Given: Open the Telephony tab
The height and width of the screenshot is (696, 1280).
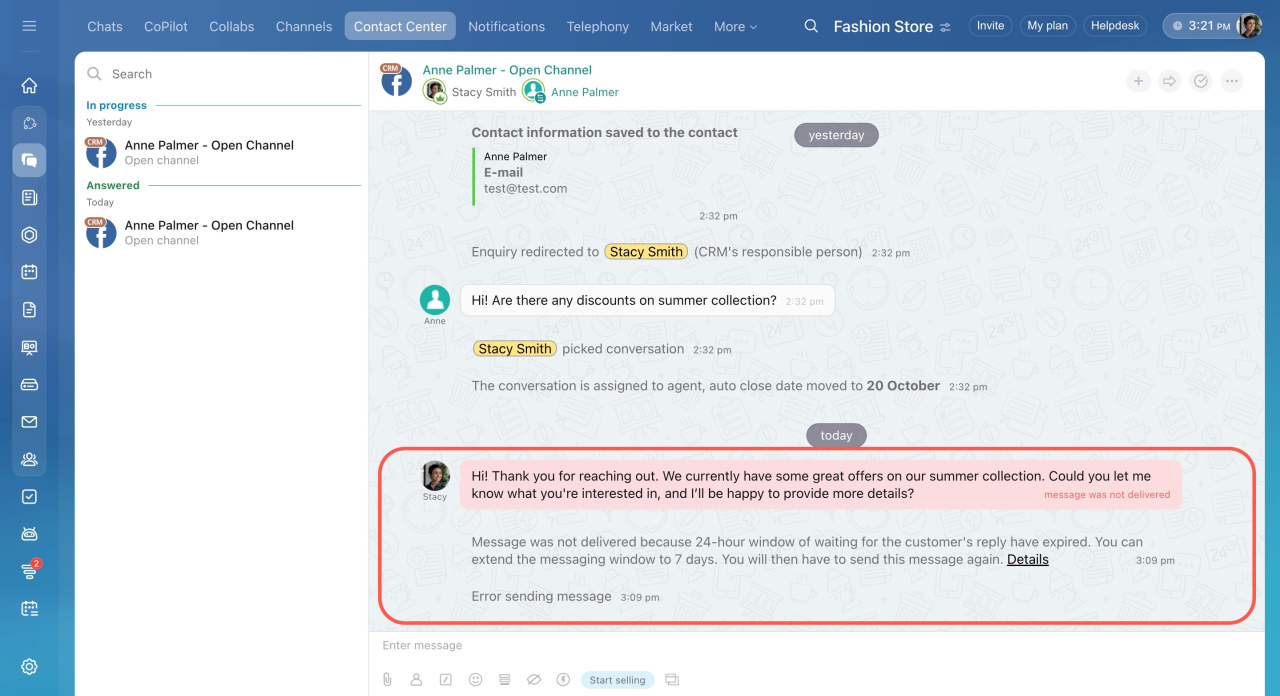Looking at the screenshot, I should point(598,26).
